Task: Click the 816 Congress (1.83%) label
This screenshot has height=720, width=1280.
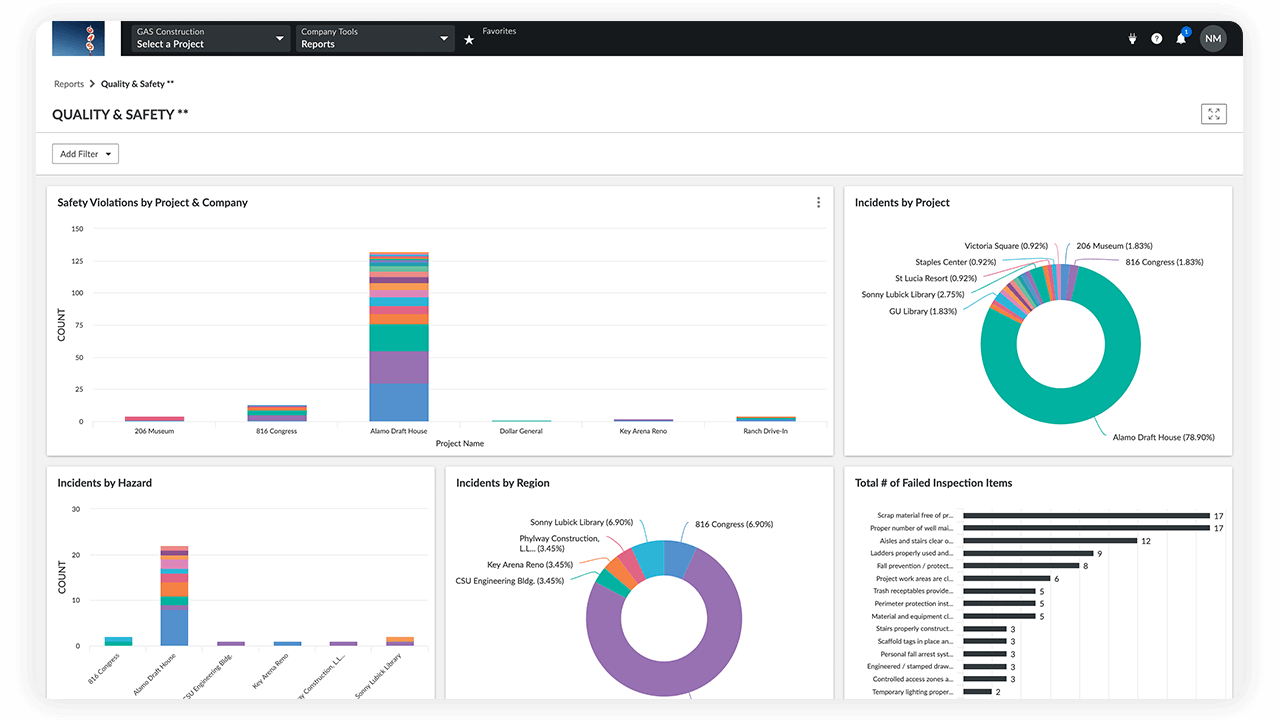Action: pos(1164,262)
